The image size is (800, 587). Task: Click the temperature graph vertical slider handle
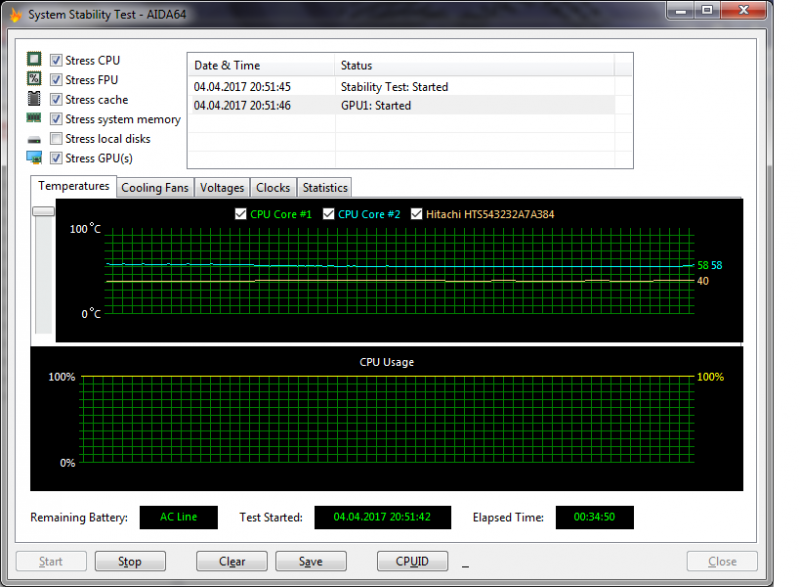pyautogui.click(x=43, y=211)
